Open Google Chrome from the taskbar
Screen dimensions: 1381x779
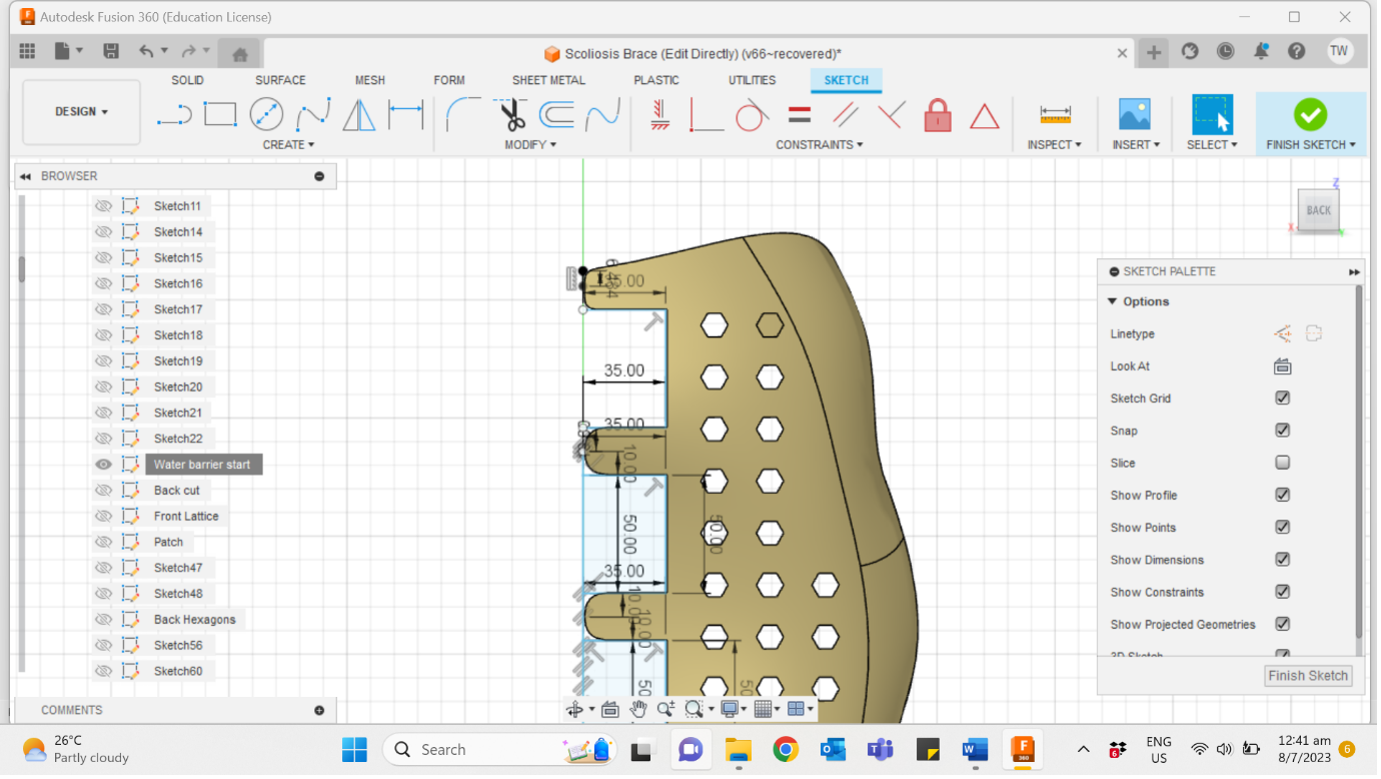coord(785,749)
